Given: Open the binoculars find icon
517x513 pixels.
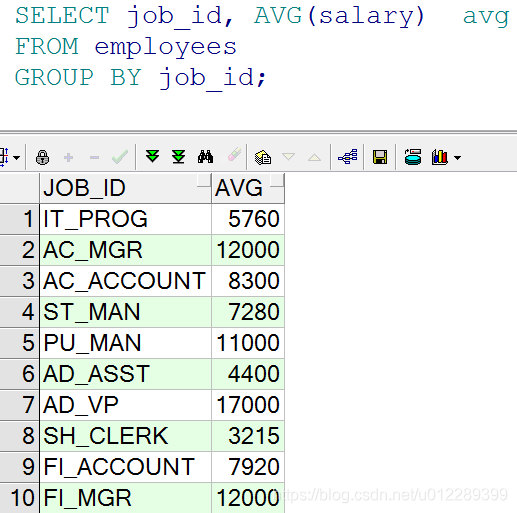Looking at the screenshot, I should click(x=205, y=157).
